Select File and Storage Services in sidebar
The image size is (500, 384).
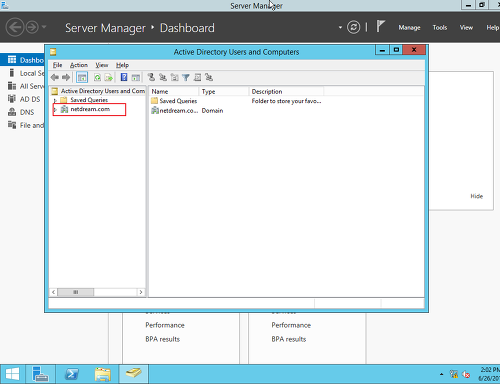point(22,125)
